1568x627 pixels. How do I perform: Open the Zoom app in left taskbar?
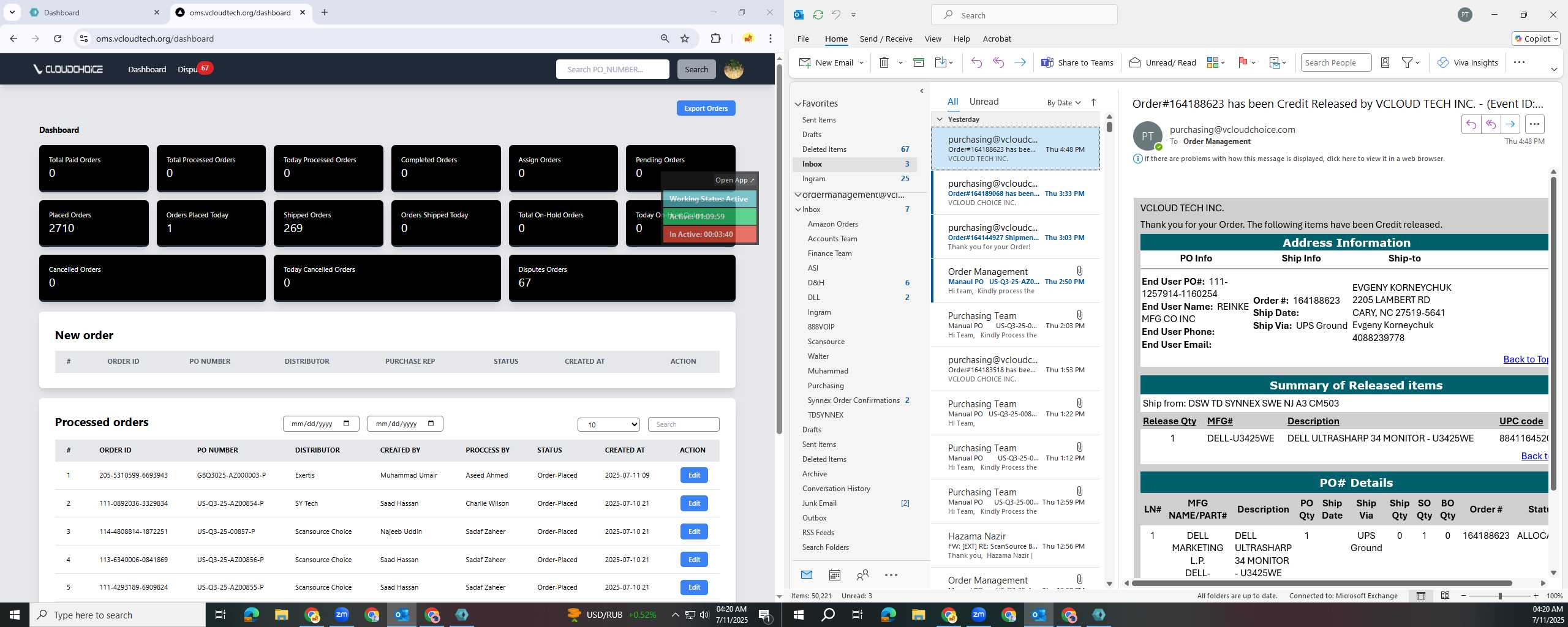[x=342, y=614]
